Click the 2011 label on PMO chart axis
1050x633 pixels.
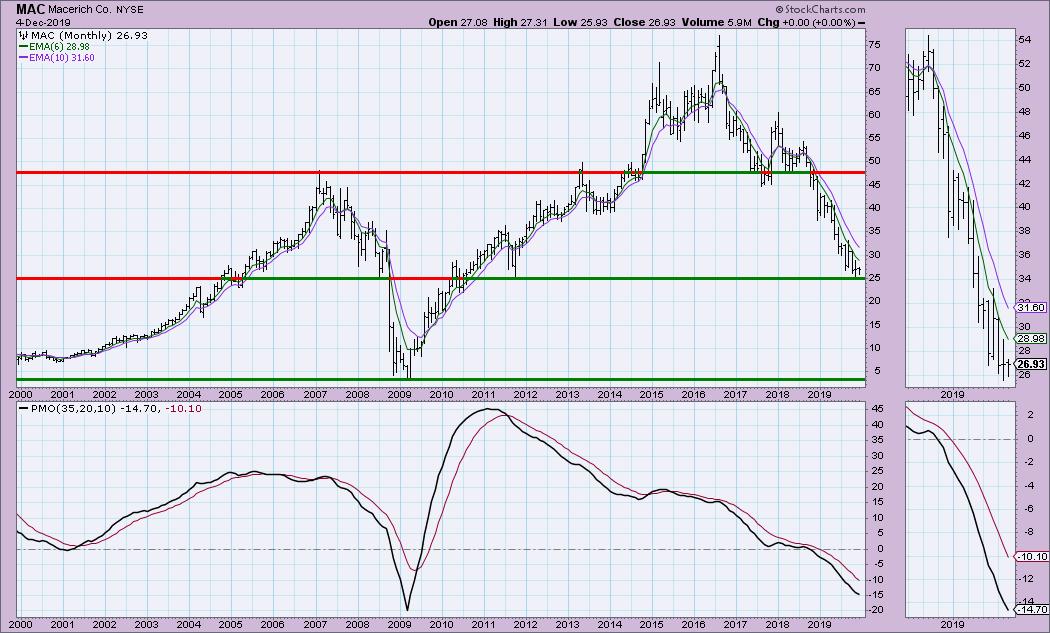(x=483, y=624)
